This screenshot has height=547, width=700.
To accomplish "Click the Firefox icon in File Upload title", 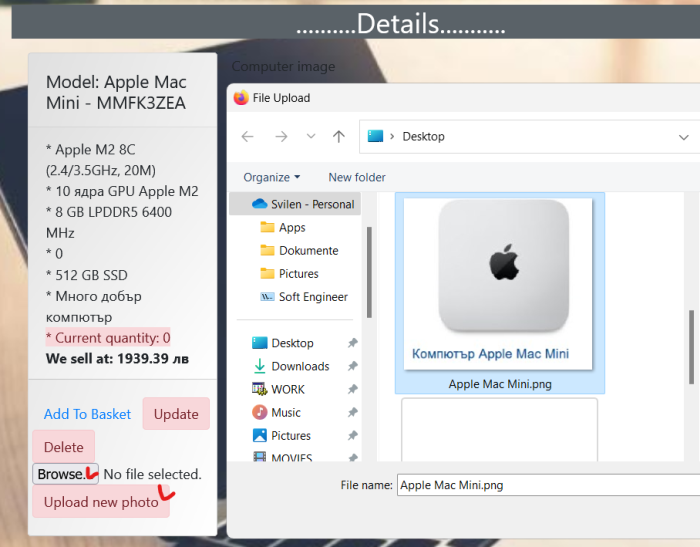I will [x=241, y=97].
